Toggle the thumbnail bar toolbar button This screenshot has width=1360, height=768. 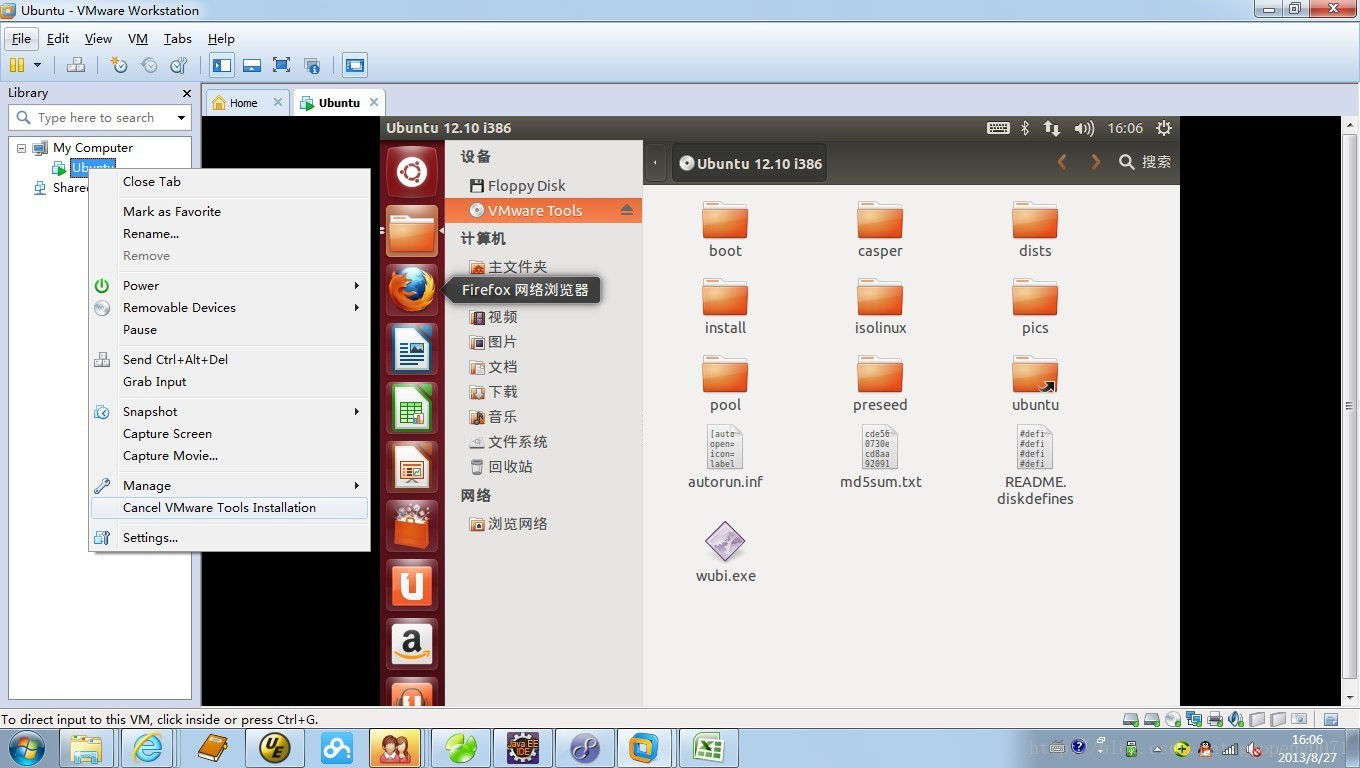pos(252,65)
